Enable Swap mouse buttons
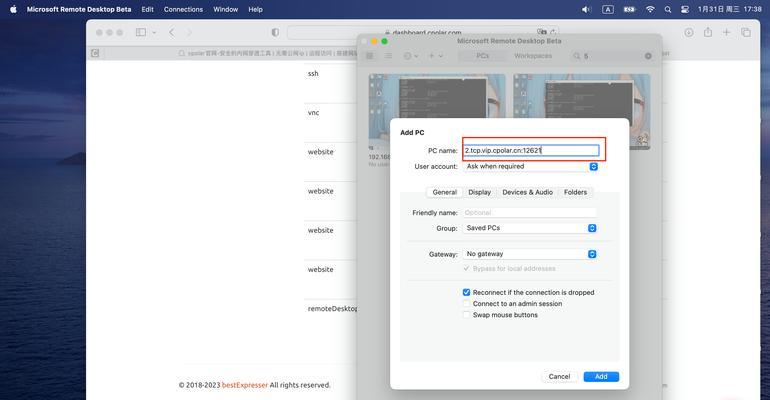The height and width of the screenshot is (400, 770). (466, 315)
